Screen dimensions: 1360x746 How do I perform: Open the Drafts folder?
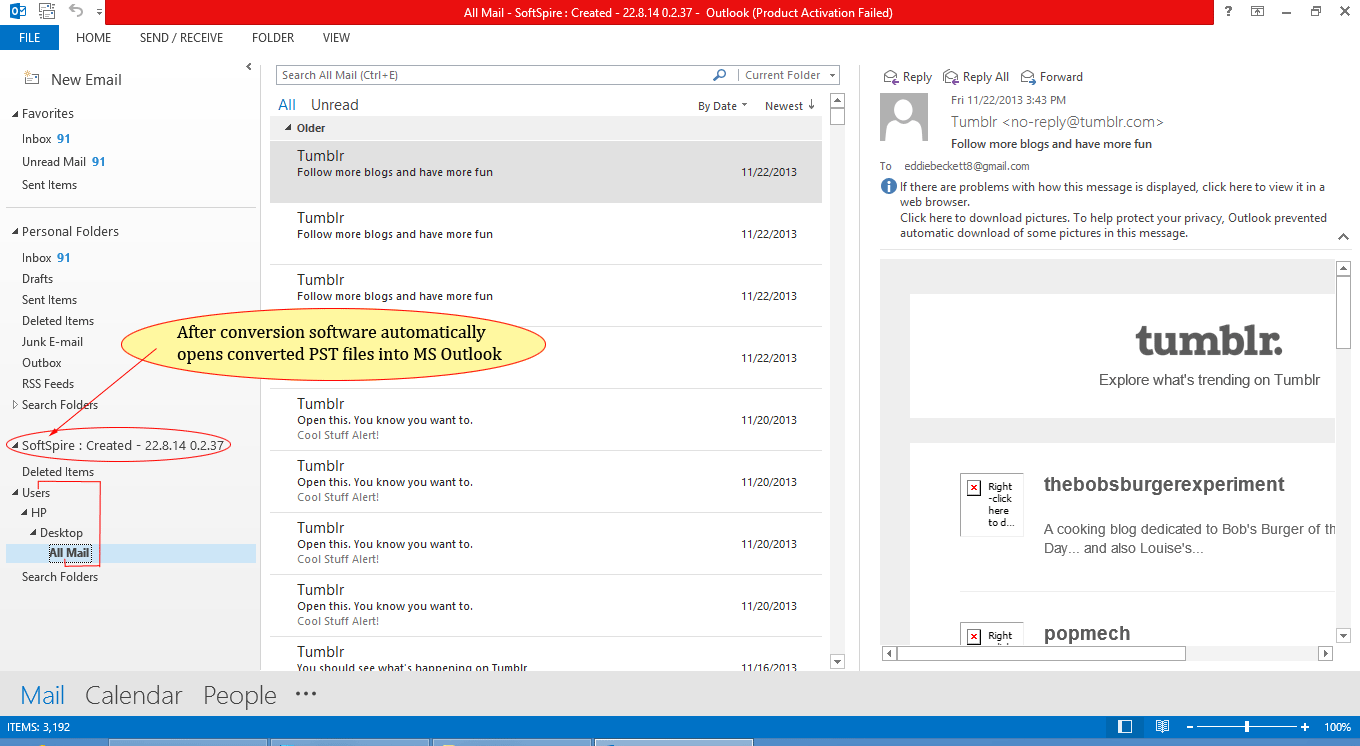(x=37, y=279)
